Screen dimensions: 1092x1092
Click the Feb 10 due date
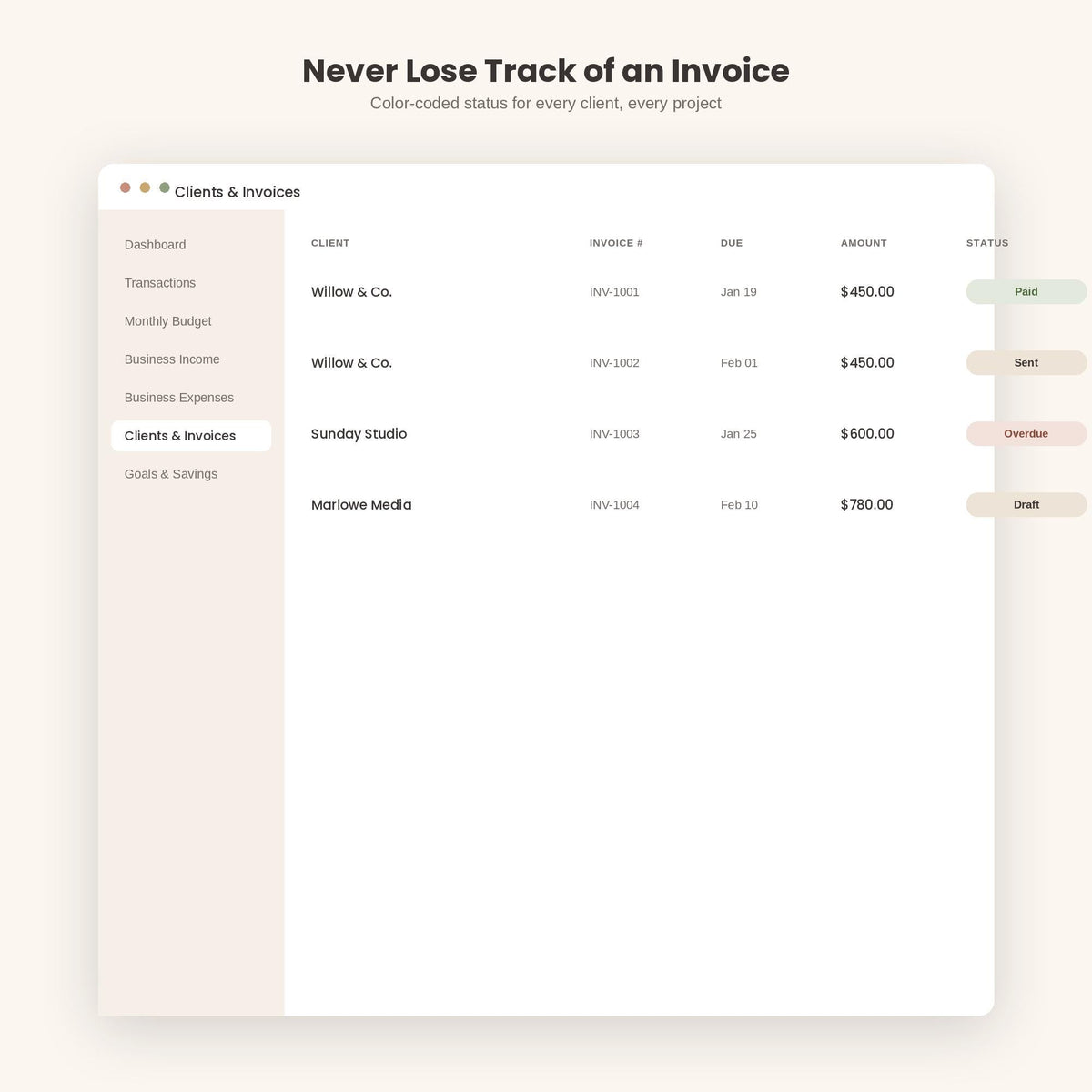tap(739, 505)
